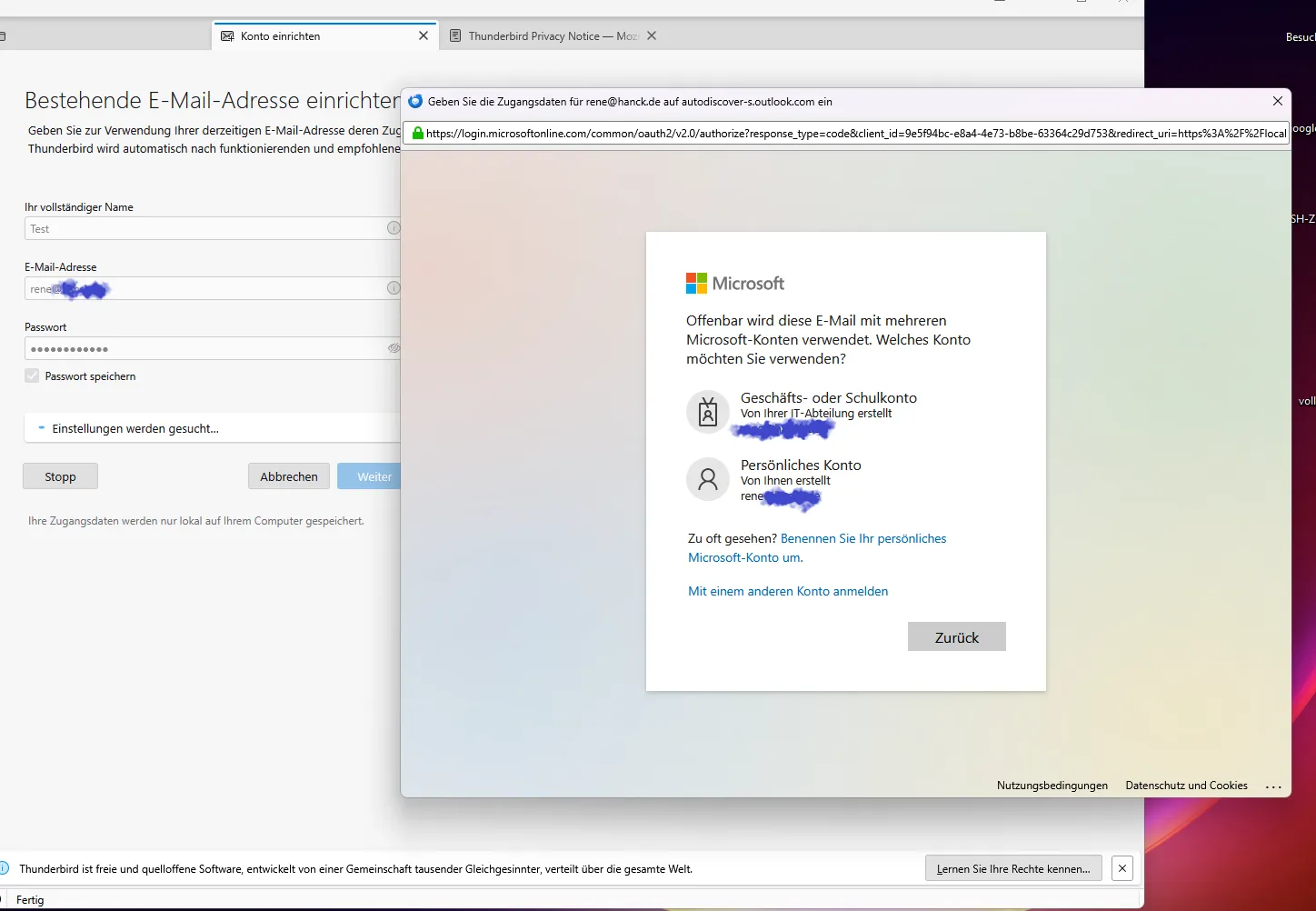Click Lernen Sie Ihre Rechte kennen button
1316x911 pixels.
click(x=1013, y=868)
